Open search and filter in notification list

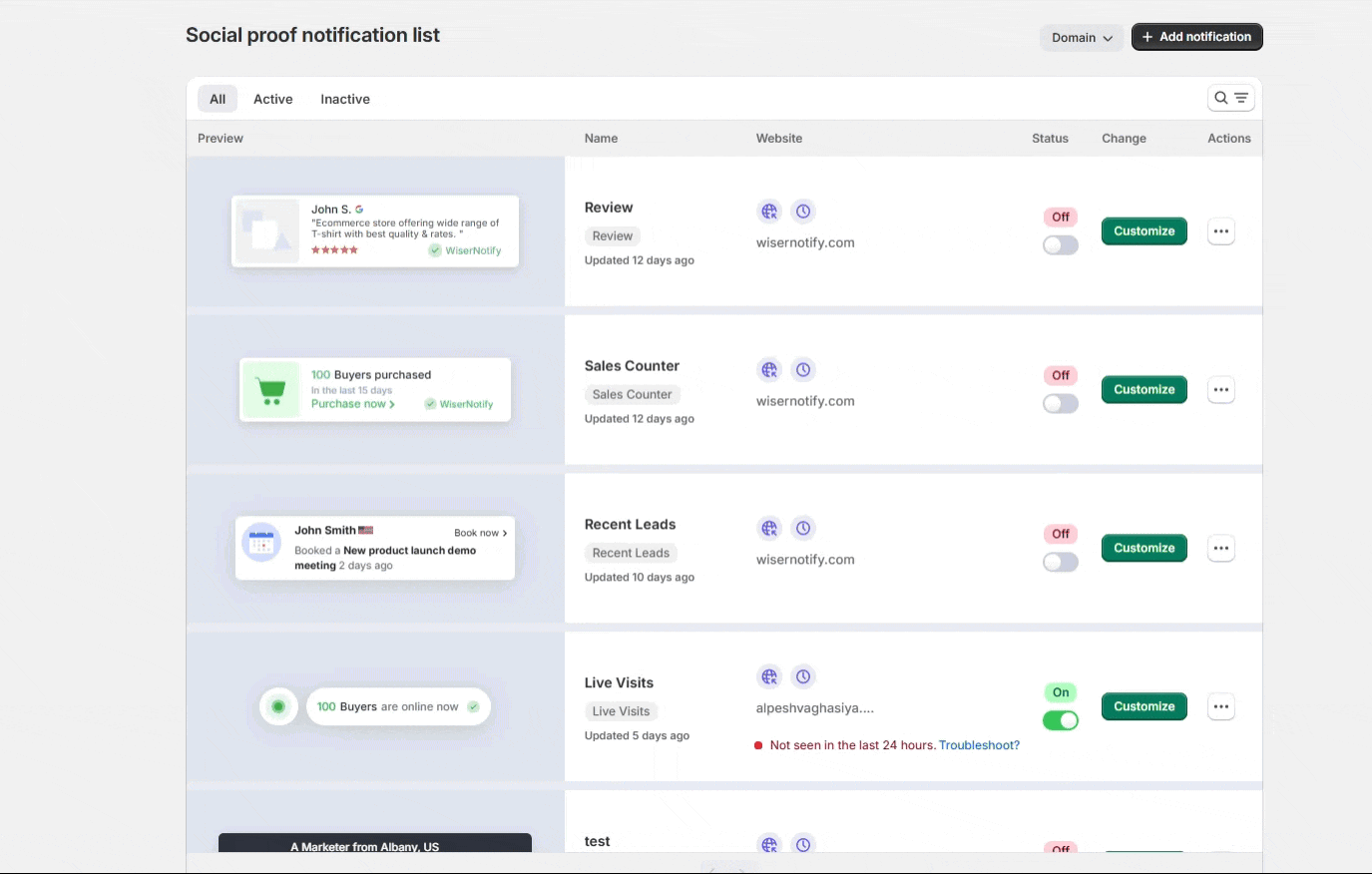[x=1230, y=98]
